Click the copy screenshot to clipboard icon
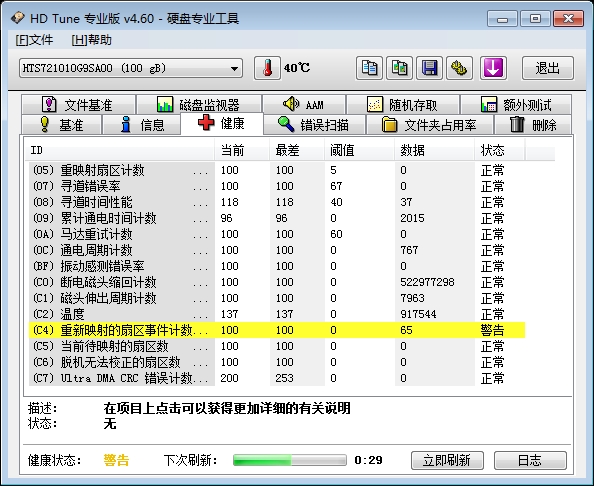This screenshot has height=486, width=594. (399, 68)
